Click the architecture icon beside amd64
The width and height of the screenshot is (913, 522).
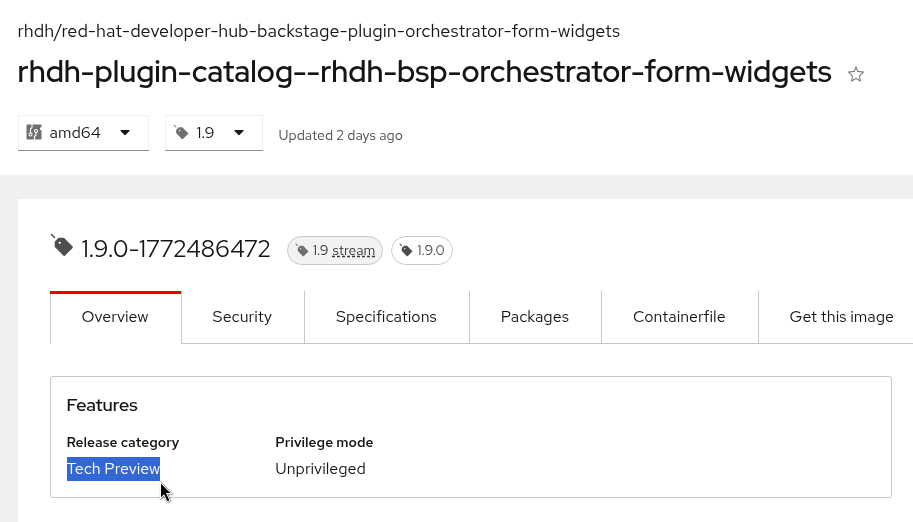coord(34,132)
